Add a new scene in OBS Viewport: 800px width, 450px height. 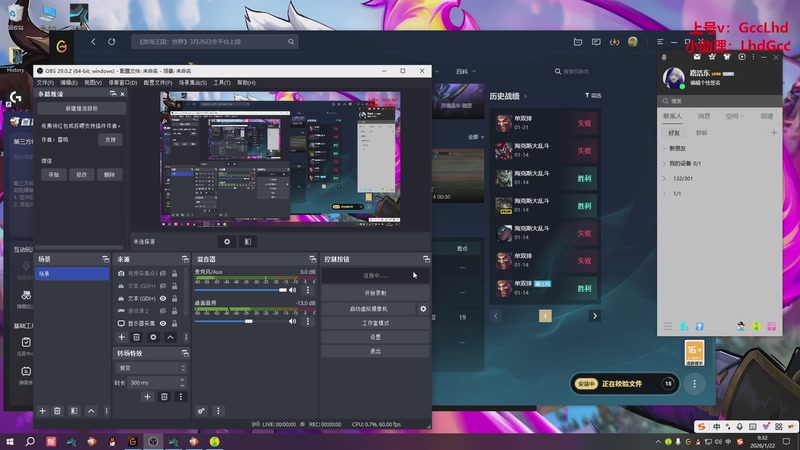[42, 411]
